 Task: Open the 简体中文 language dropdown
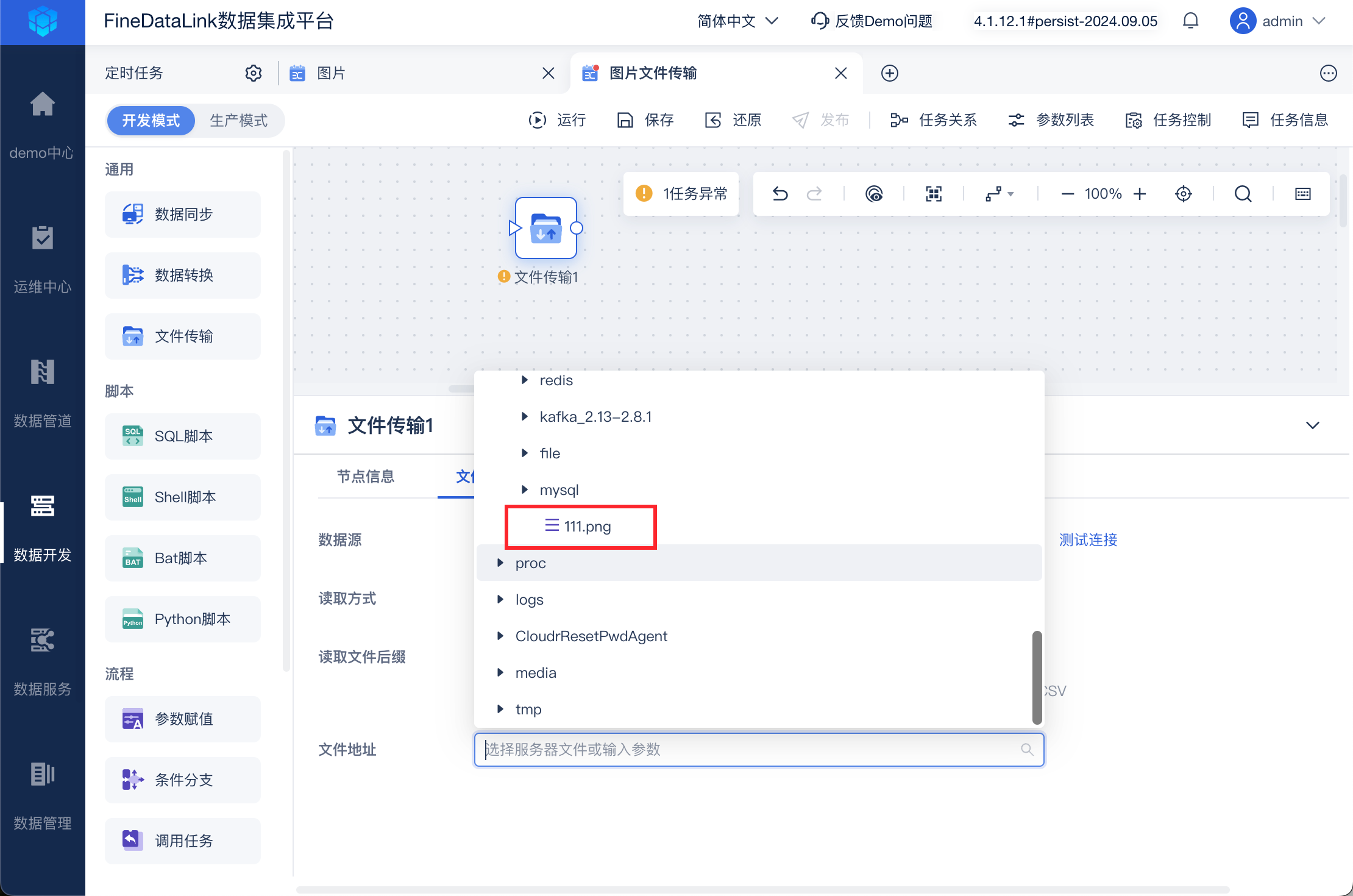pos(737,21)
